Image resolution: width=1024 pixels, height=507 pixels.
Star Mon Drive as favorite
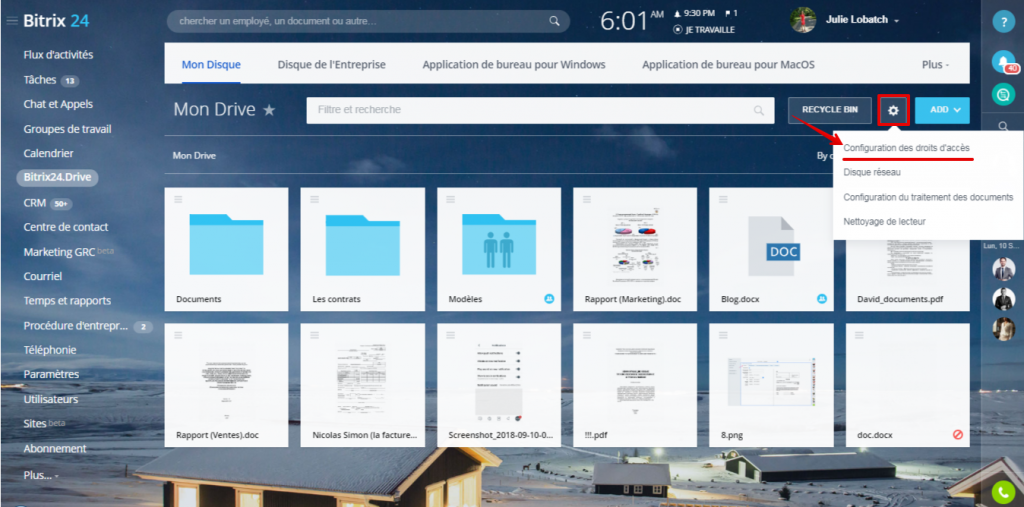[x=268, y=110]
